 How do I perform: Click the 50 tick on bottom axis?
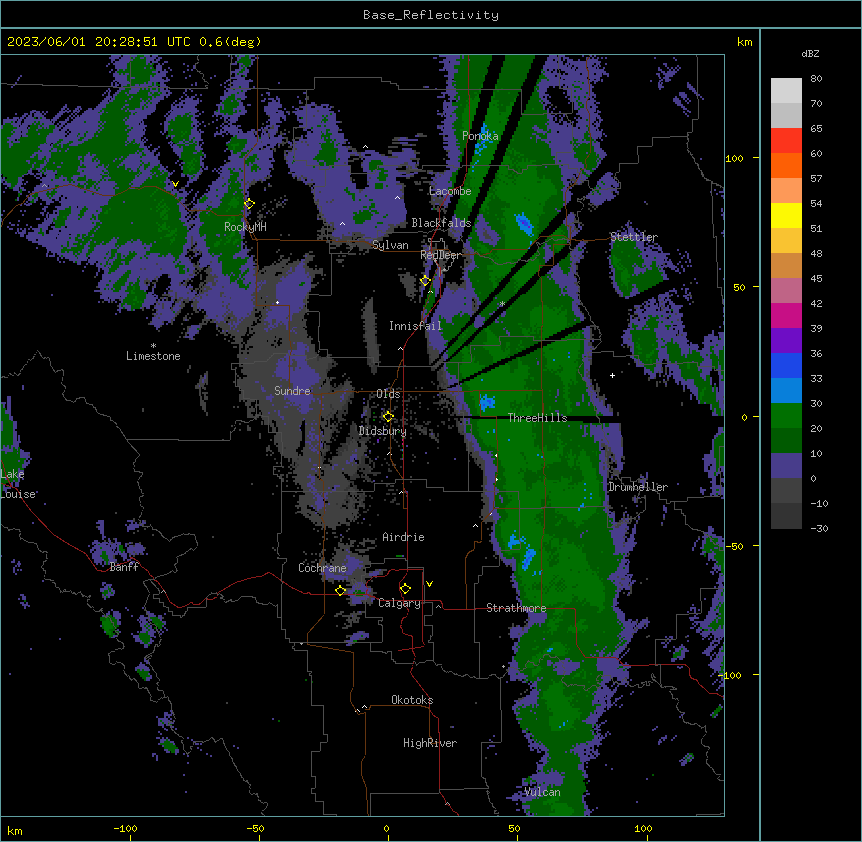point(514,828)
